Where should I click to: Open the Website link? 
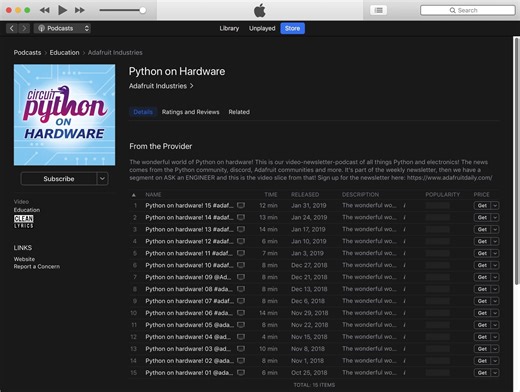tap(24, 259)
